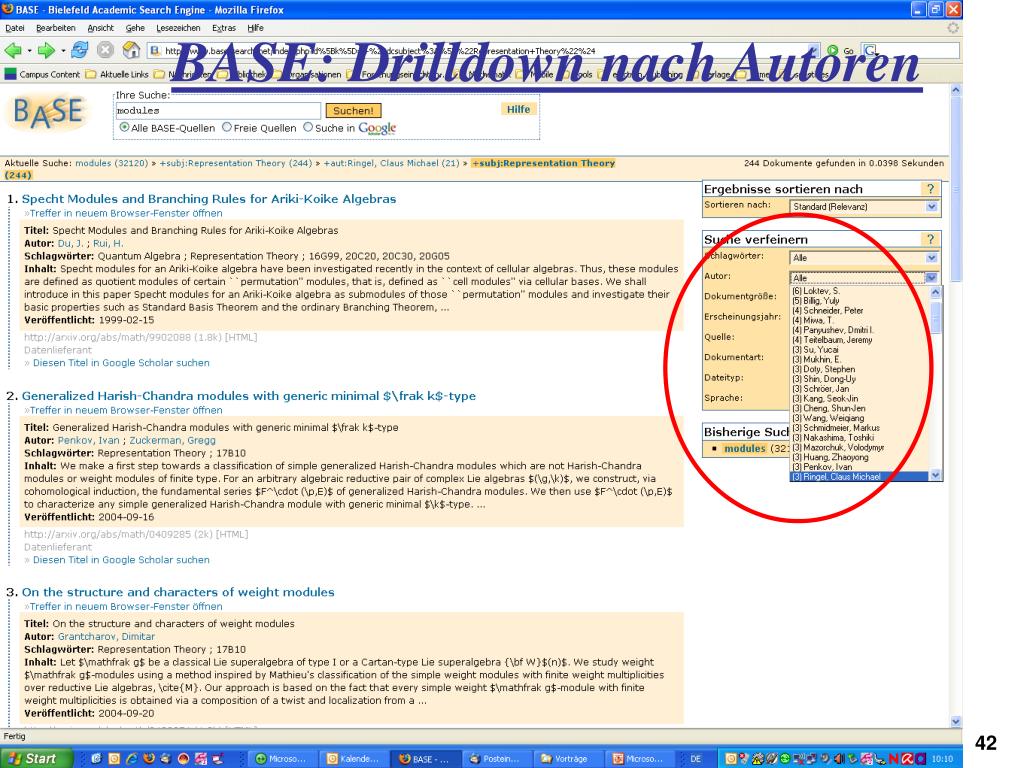Viewport: 1024px width, 768px height.
Task: Open On the structure and characters result
Action: click(x=178, y=592)
